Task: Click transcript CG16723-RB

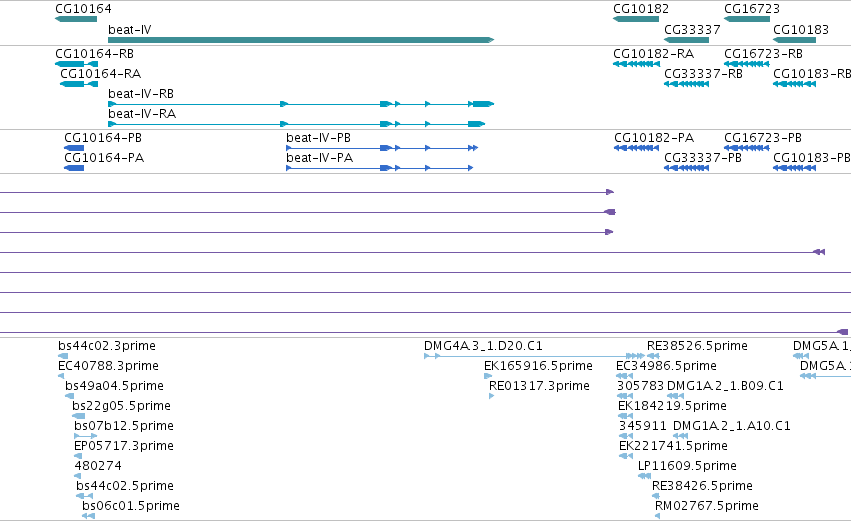Action: click(747, 64)
